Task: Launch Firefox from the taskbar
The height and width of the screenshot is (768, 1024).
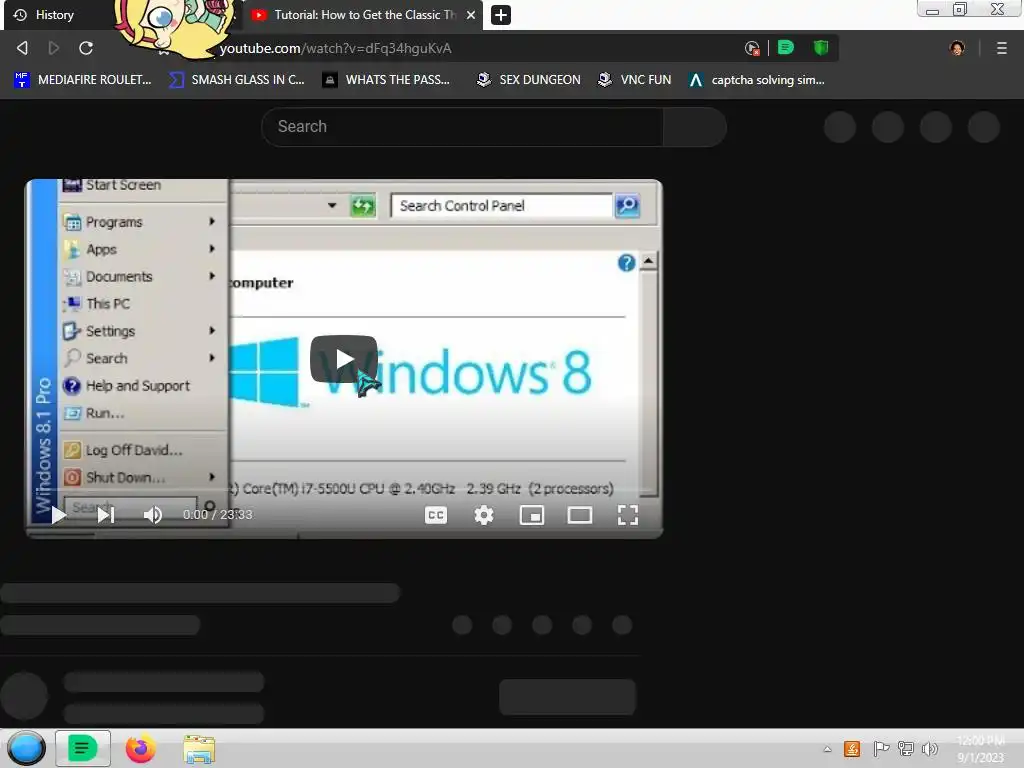Action: [140, 749]
